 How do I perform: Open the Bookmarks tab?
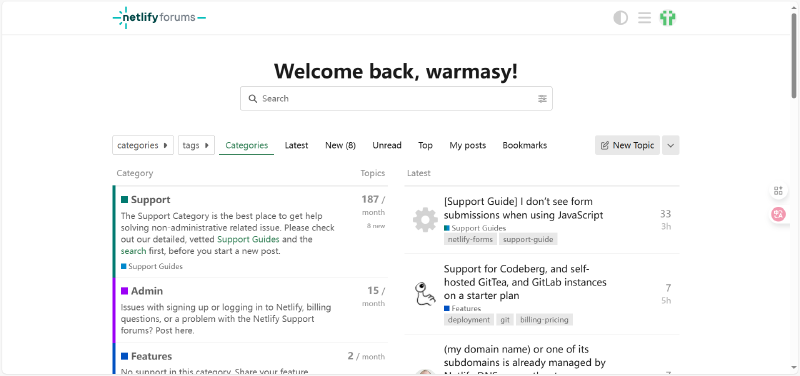524,145
